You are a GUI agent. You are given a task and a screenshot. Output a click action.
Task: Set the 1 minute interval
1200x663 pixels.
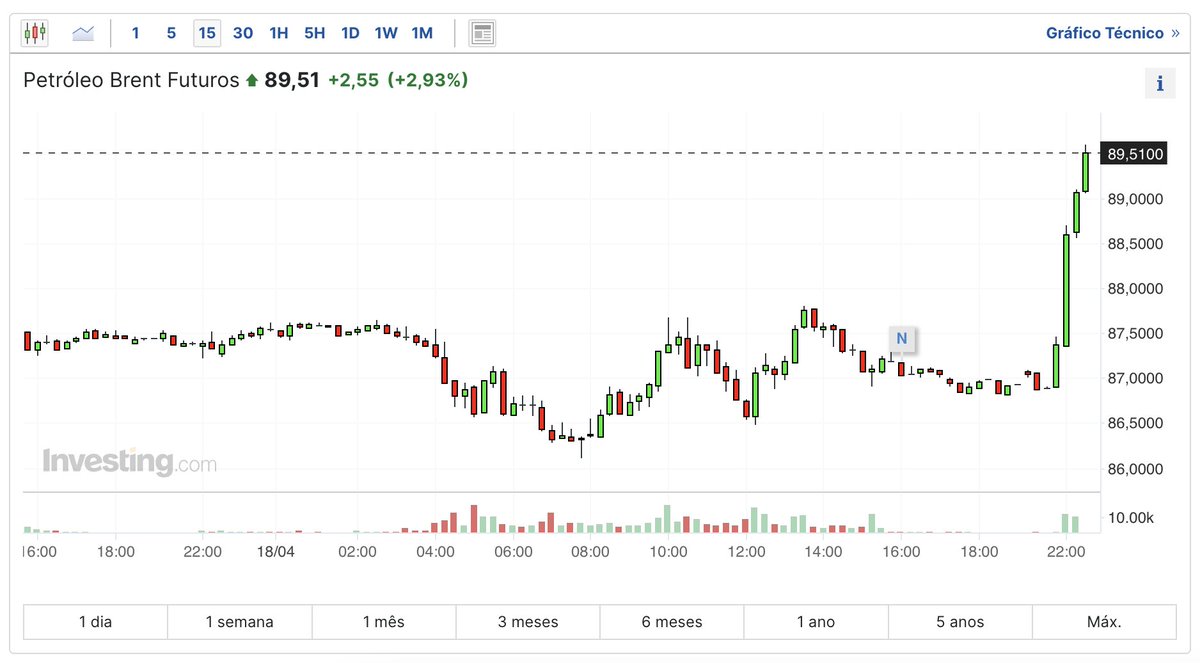[x=135, y=33]
